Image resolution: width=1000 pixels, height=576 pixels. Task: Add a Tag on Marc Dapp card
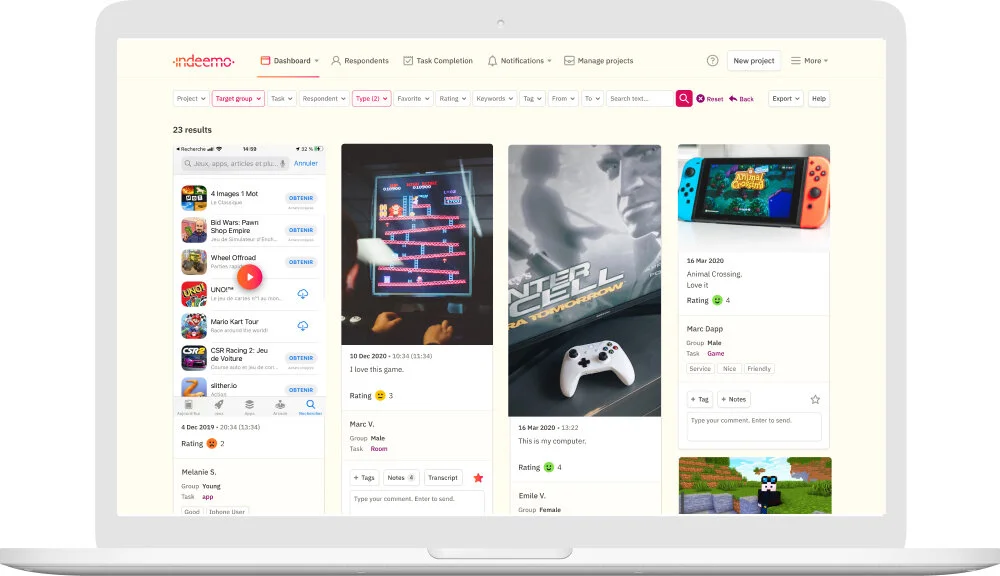coord(700,399)
